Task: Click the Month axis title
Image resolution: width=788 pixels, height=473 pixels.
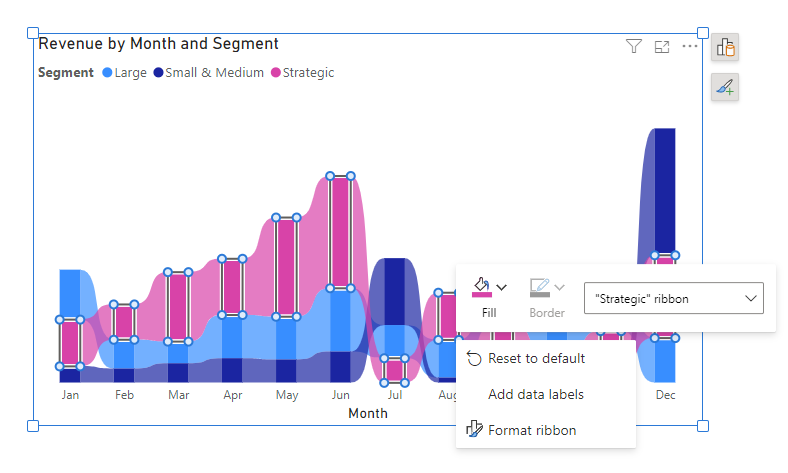Action: [368, 413]
